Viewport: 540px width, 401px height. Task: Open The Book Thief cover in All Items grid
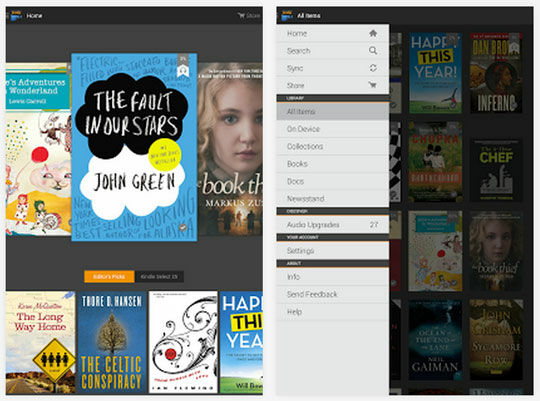click(x=496, y=251)
